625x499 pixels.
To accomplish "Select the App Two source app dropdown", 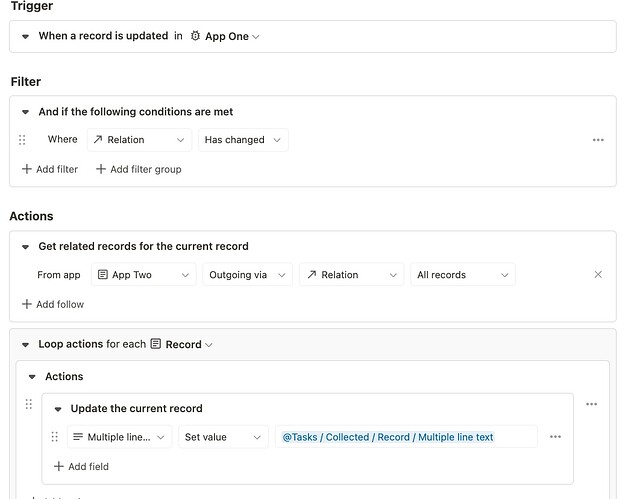I will pos(143,275).
